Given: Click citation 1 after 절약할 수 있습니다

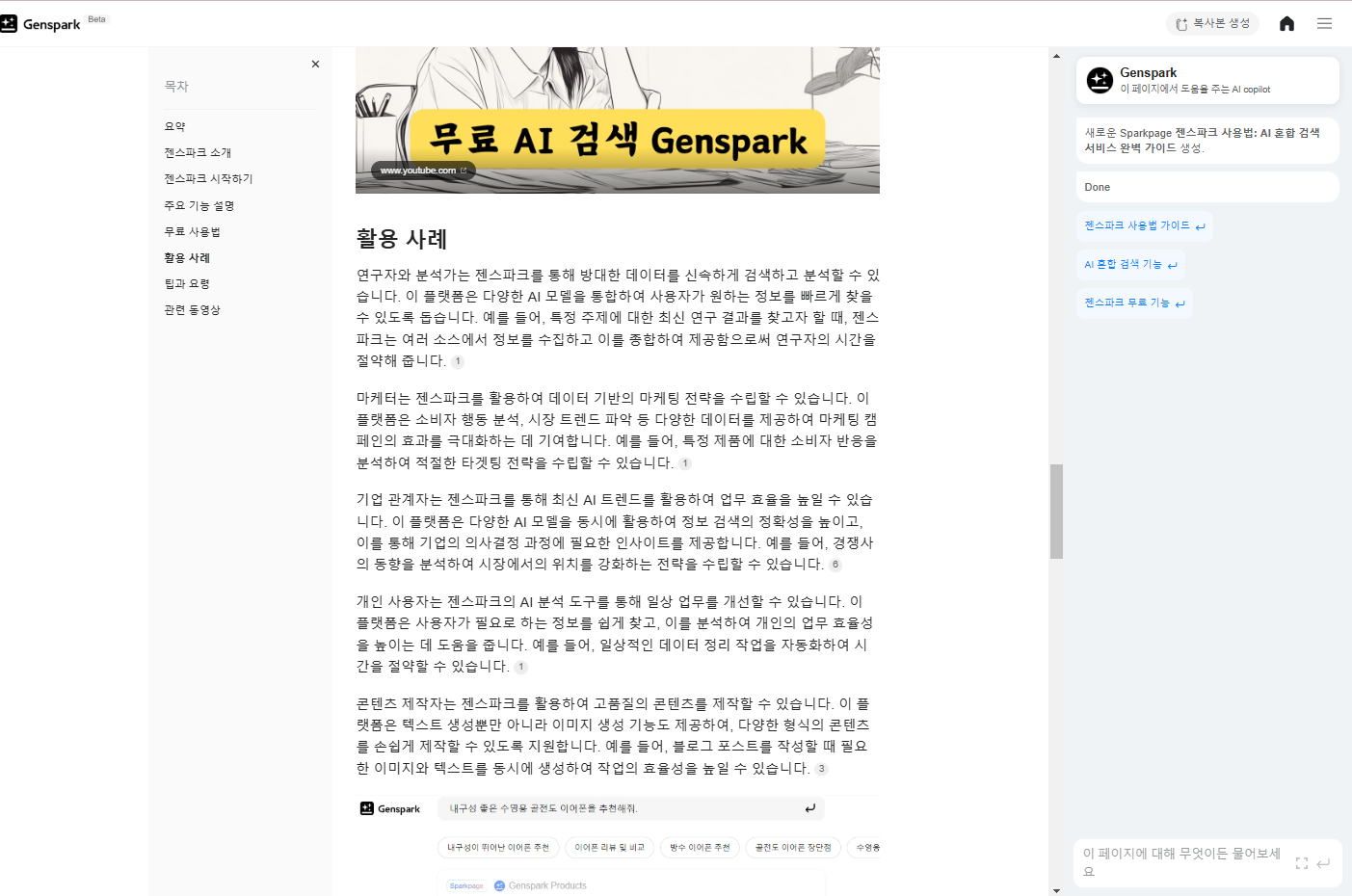Looking at the screenshot, I should click(x=521, y=667).
